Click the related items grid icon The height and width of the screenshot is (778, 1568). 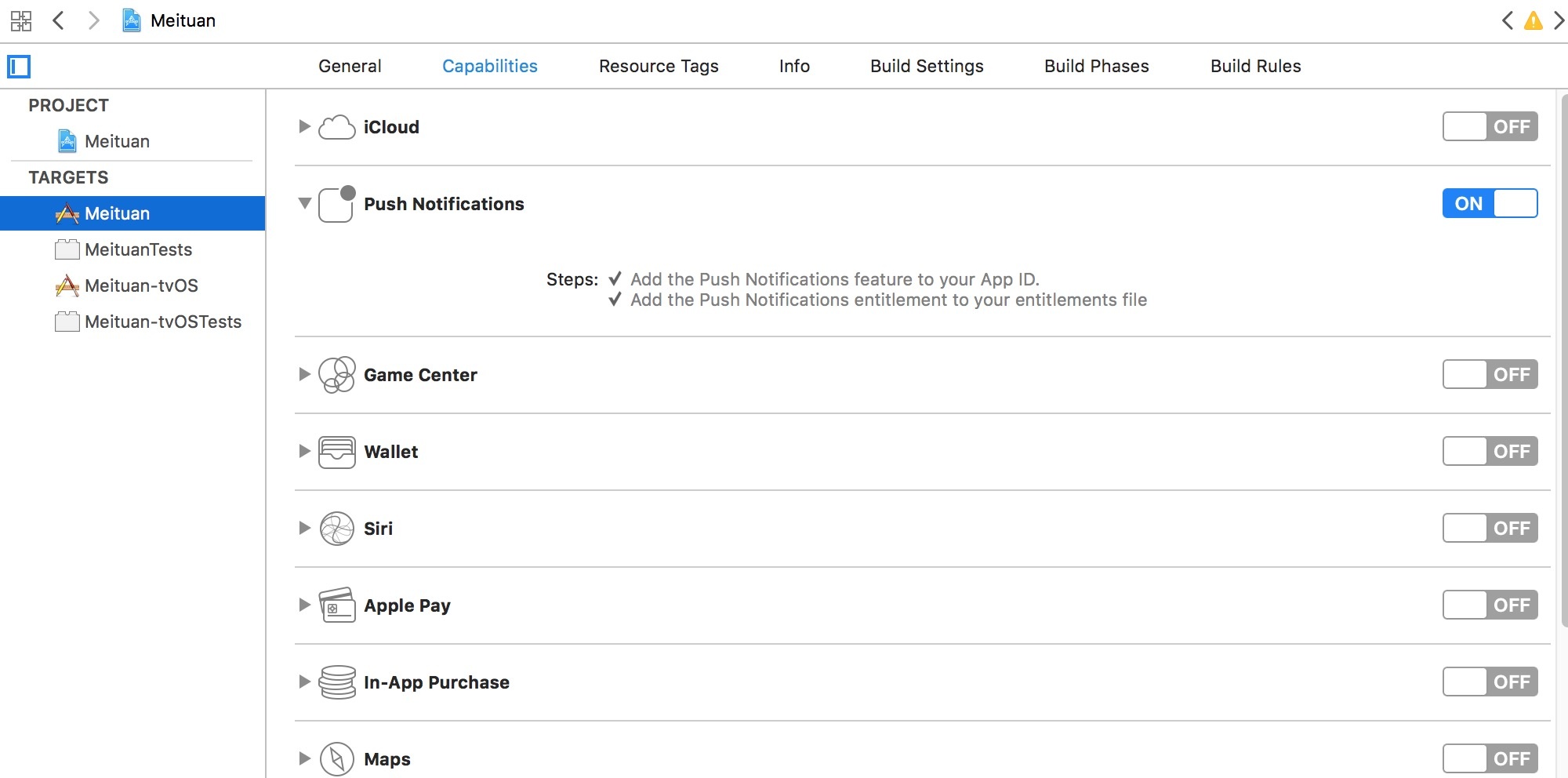[x=21, y=20]
